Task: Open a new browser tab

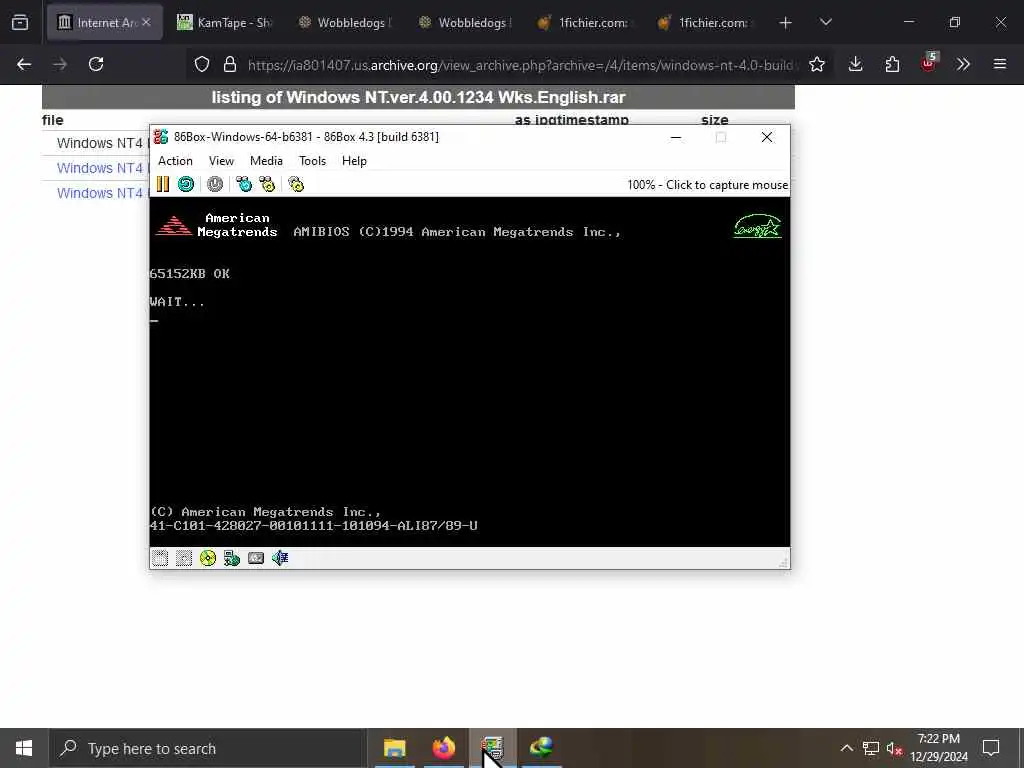Action: [786, 23]
